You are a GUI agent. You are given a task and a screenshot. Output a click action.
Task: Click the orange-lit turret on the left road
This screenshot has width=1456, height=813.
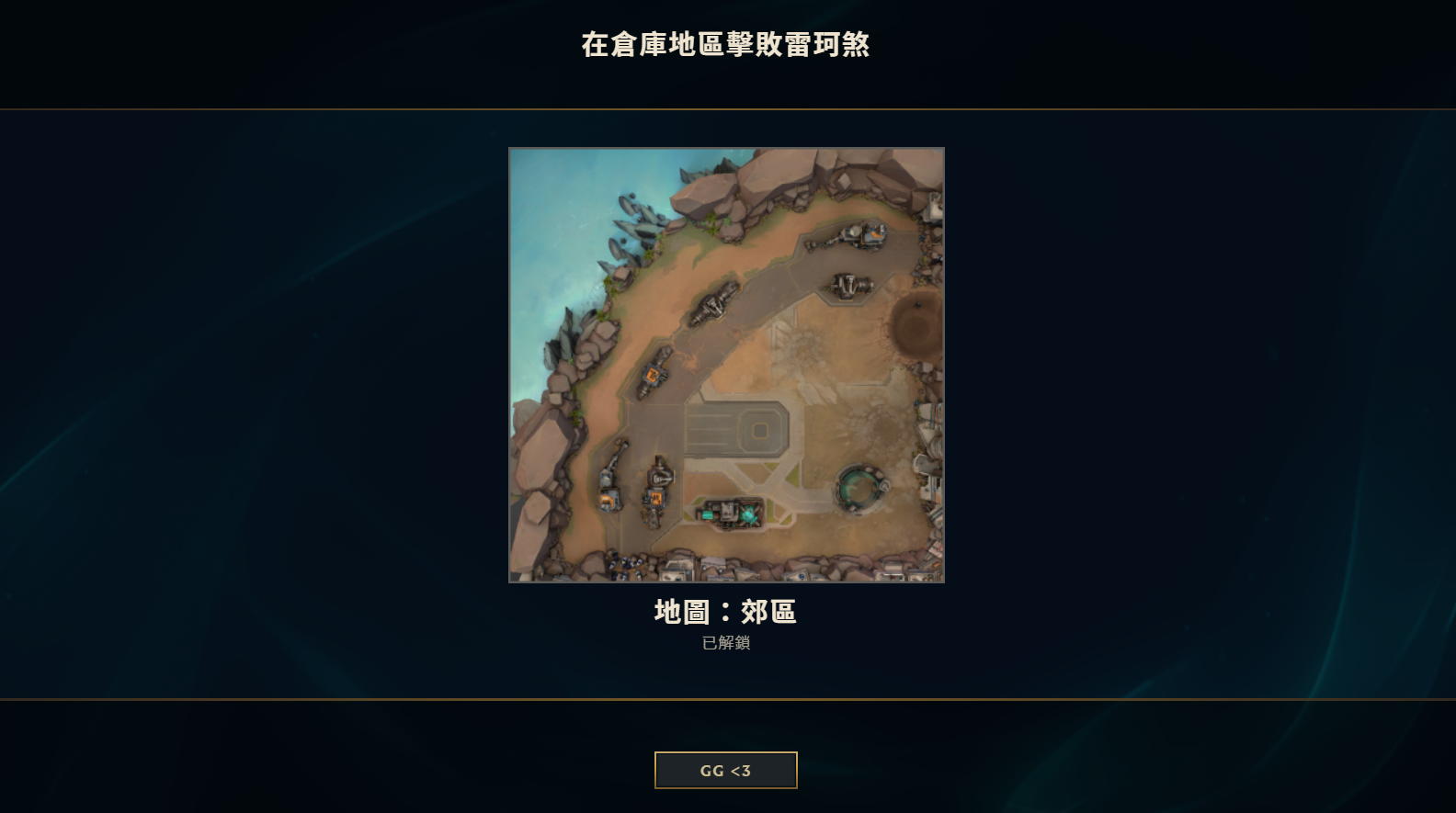653,372
